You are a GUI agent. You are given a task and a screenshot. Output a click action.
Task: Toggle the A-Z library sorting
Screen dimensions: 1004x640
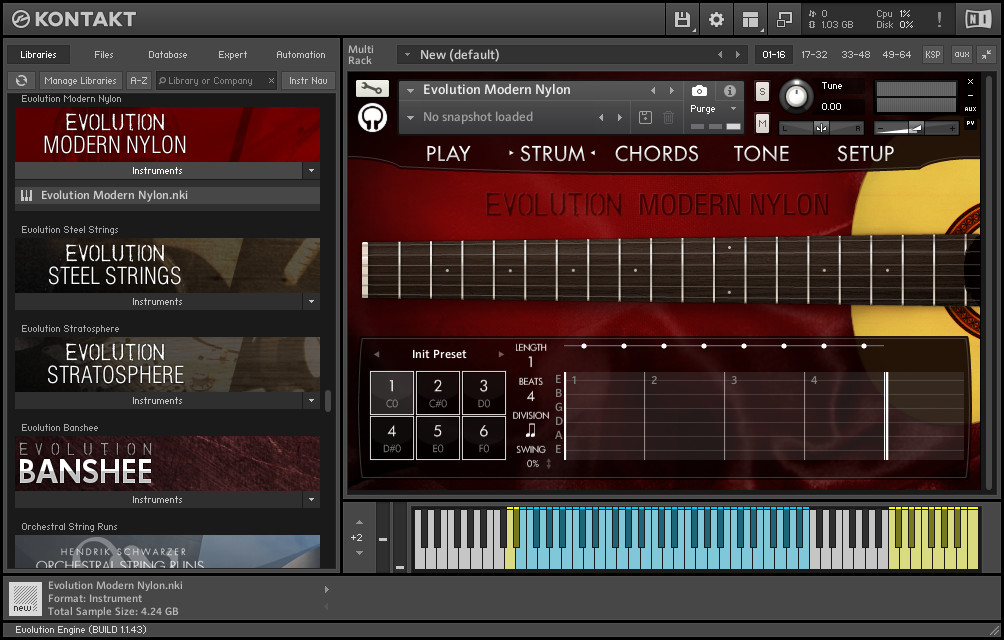(138, 81)
